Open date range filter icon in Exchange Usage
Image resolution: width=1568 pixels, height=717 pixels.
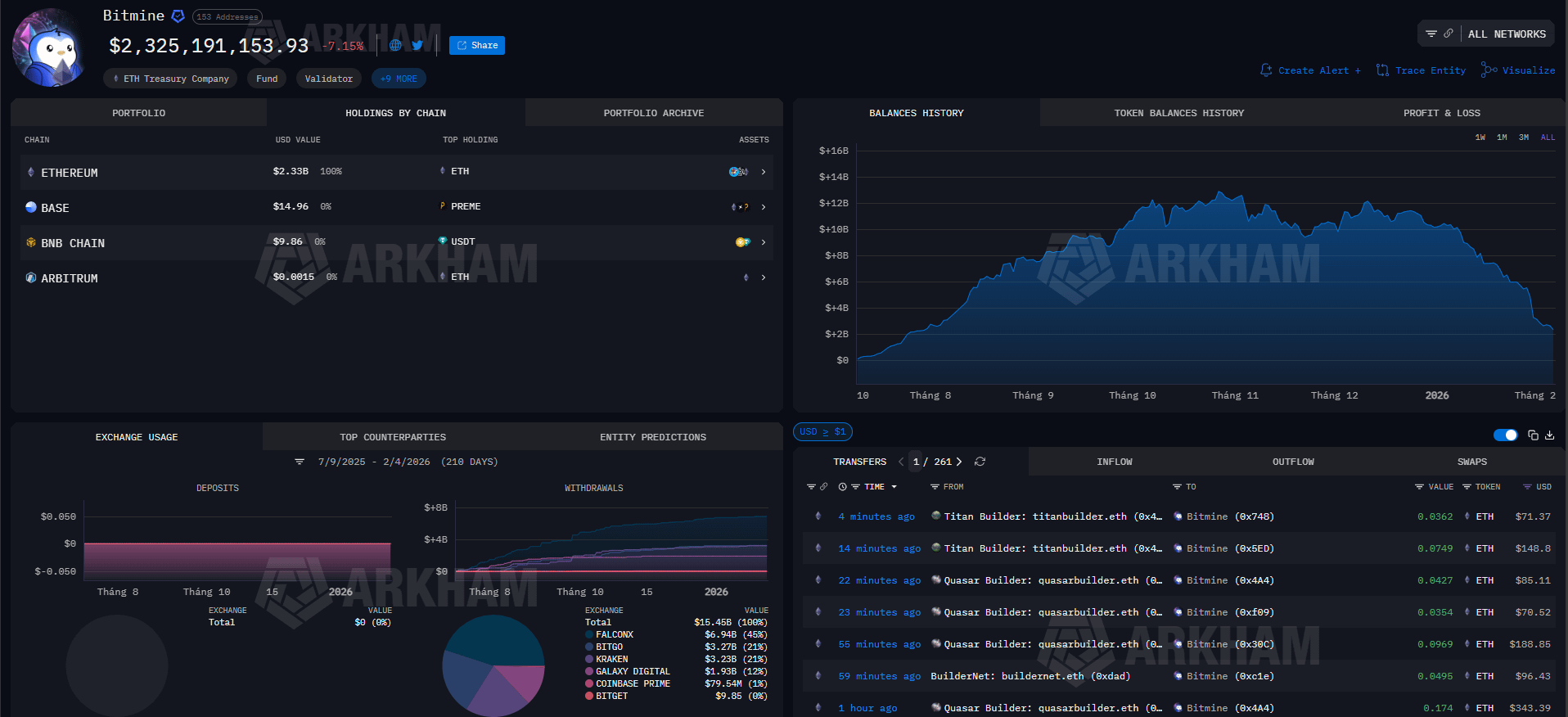tap(300, 462)
